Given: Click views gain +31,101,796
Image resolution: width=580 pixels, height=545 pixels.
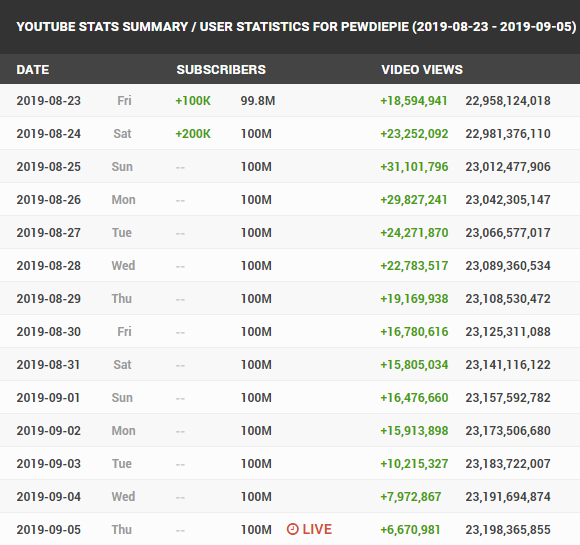Looking at the screenshot, I should point(414,166).
